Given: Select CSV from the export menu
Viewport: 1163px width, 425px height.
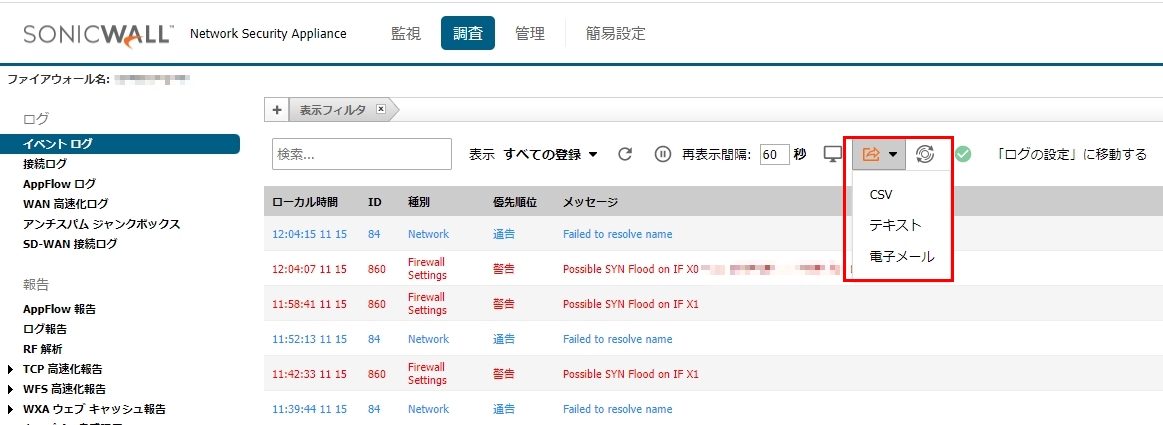Looking at the screenshot, I should [881, 194].
